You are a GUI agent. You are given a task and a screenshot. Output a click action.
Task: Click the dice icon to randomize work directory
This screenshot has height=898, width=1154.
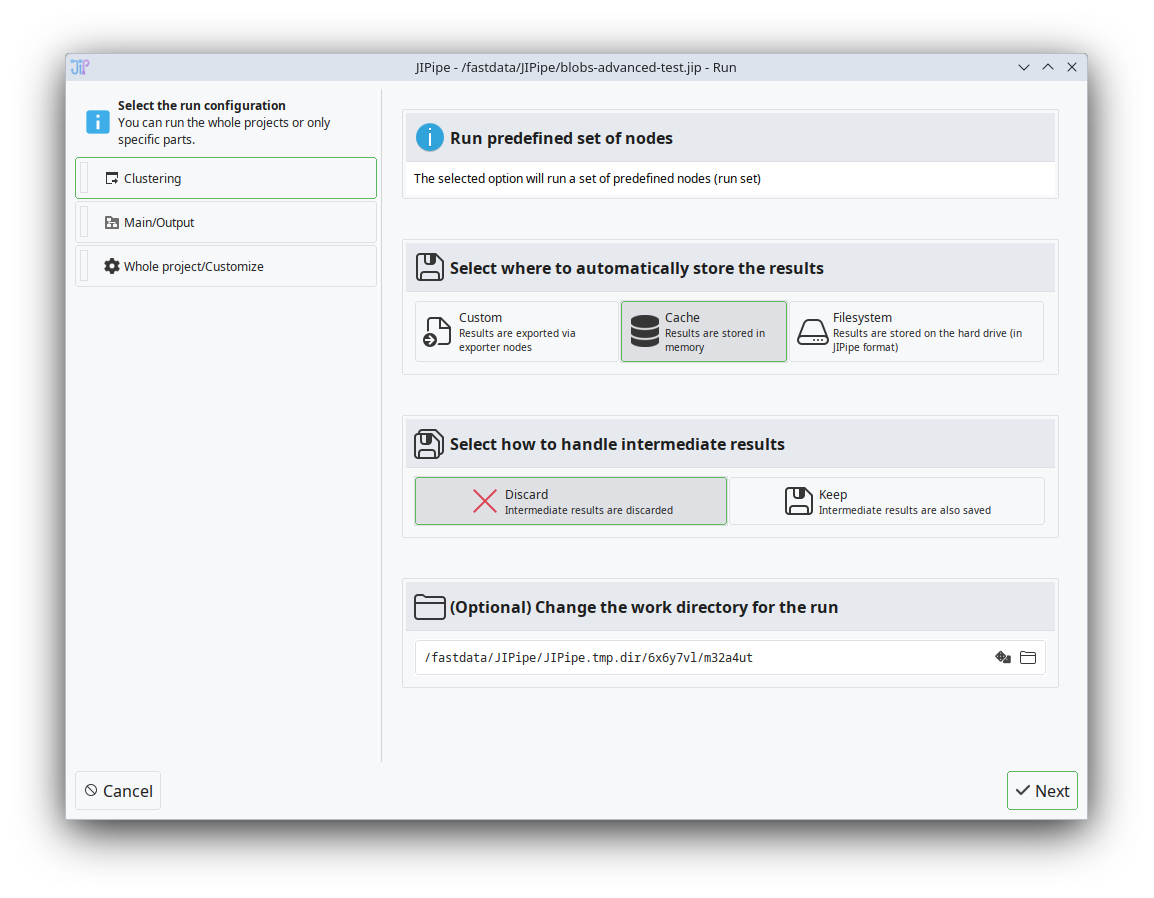coord(1003,657)
